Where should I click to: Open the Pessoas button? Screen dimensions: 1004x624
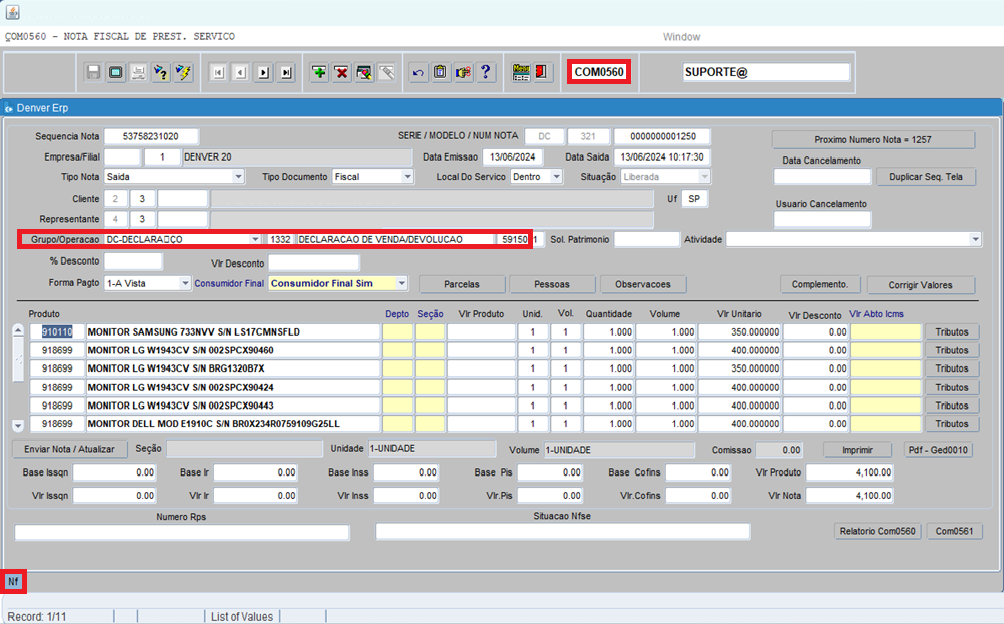(x=552, y=284)
